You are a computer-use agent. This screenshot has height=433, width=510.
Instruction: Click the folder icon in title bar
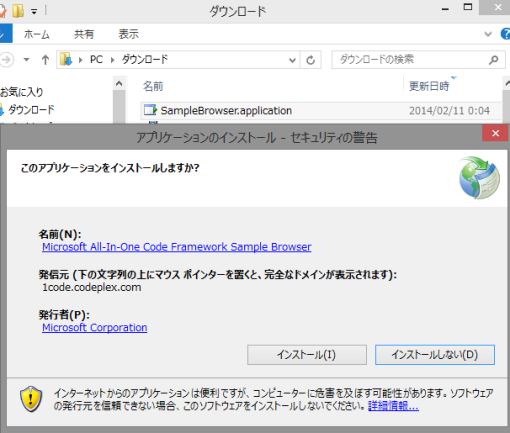click(x=18, y=11)
